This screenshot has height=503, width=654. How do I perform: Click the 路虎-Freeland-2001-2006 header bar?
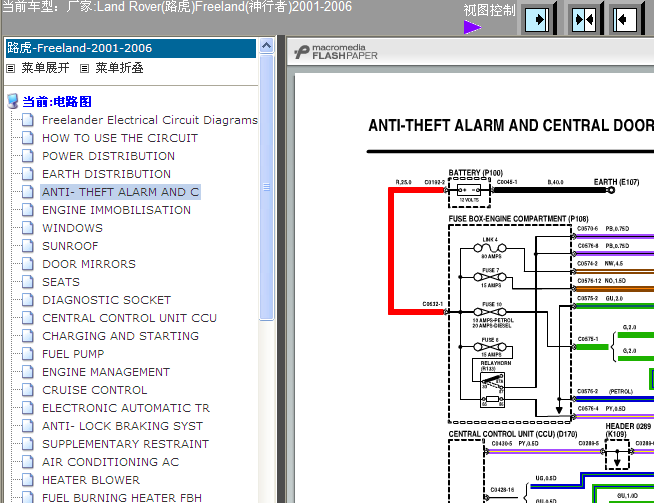click(131, 48)
